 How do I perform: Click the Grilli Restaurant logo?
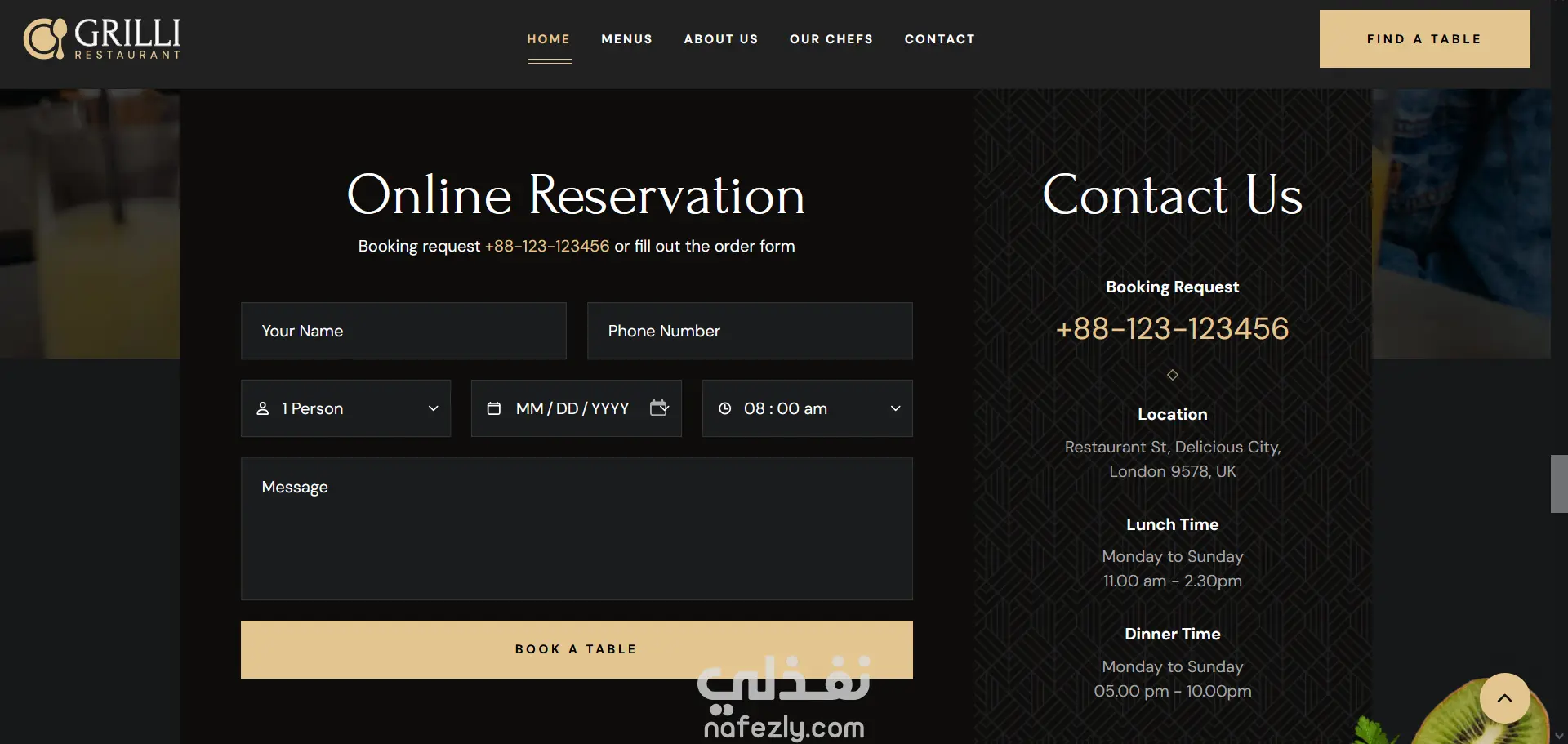pos(102,38)
